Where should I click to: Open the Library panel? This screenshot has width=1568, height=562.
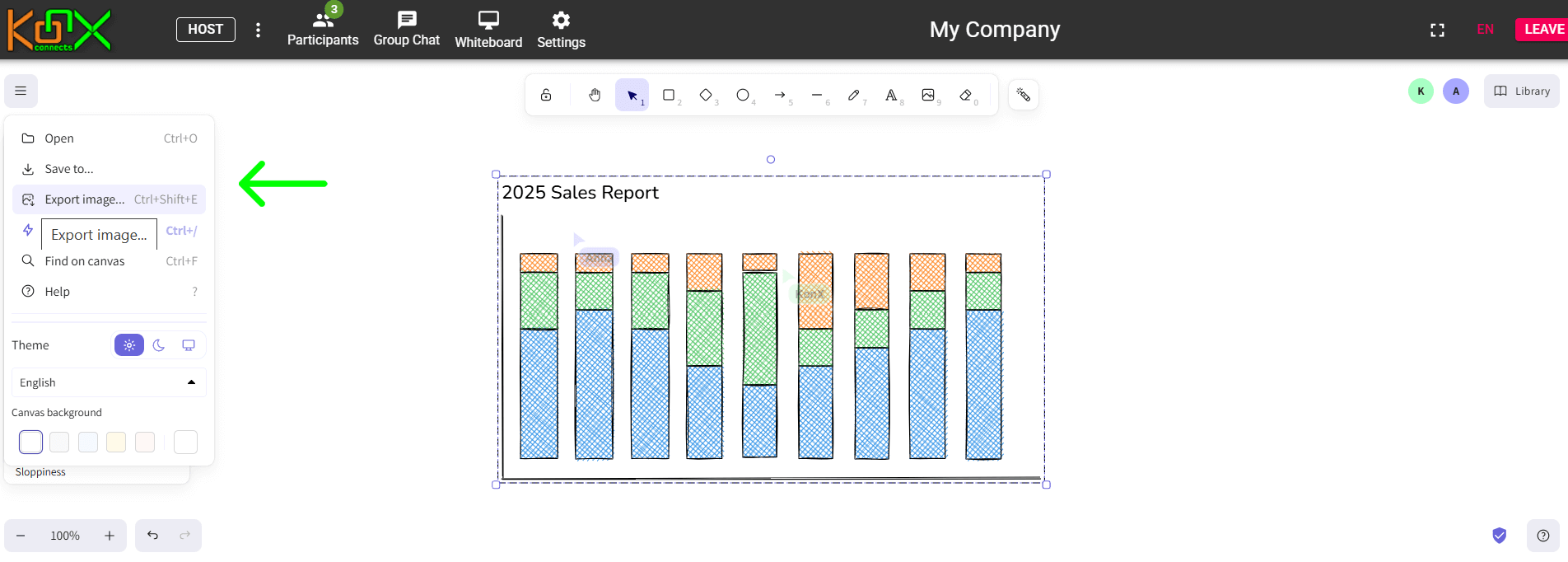pyautogui.click(x=1521, y=91)
